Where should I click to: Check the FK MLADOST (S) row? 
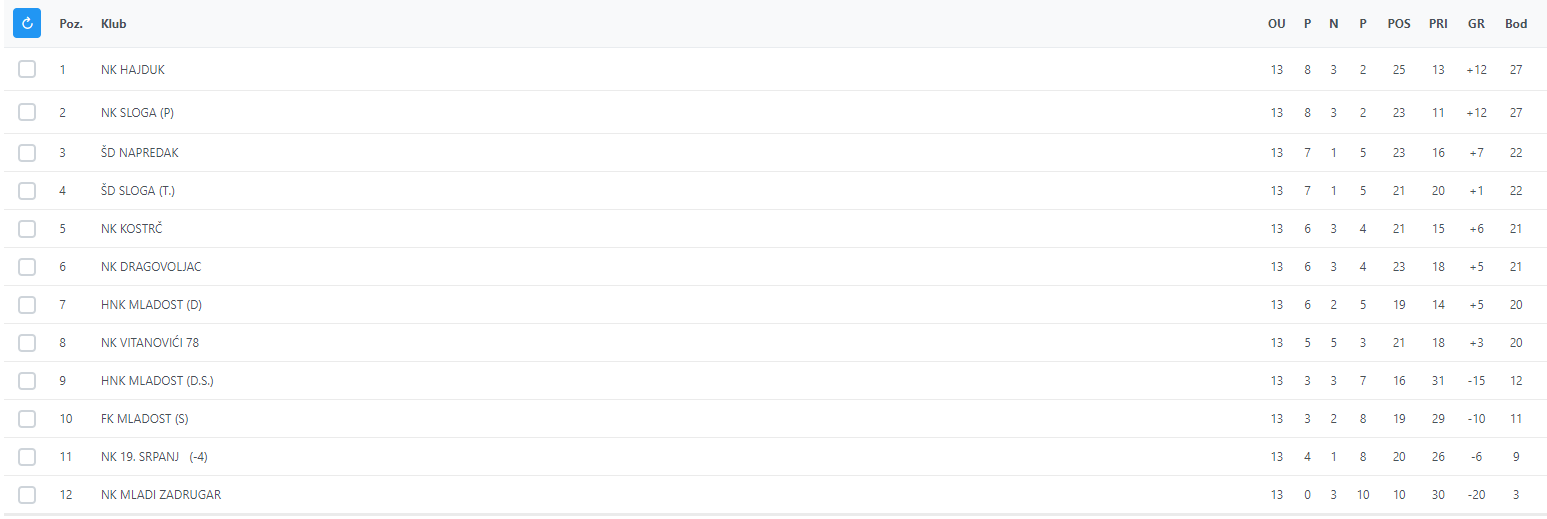point(27,419)
